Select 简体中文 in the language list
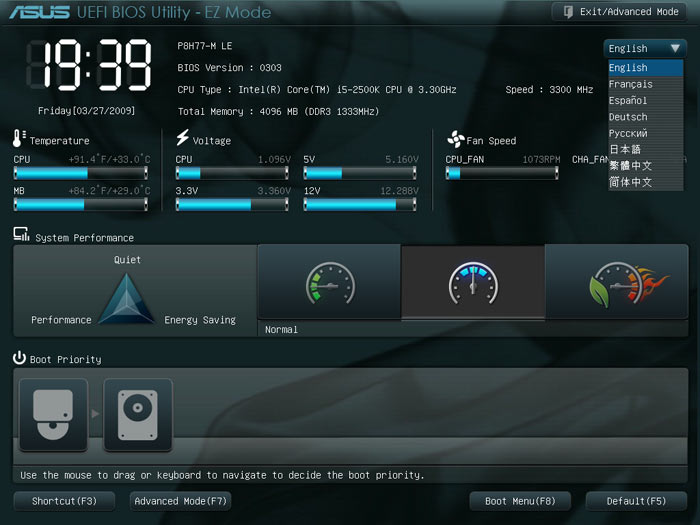Image resolution: width=700 pixels, height=525 pixels. [646, 182]
